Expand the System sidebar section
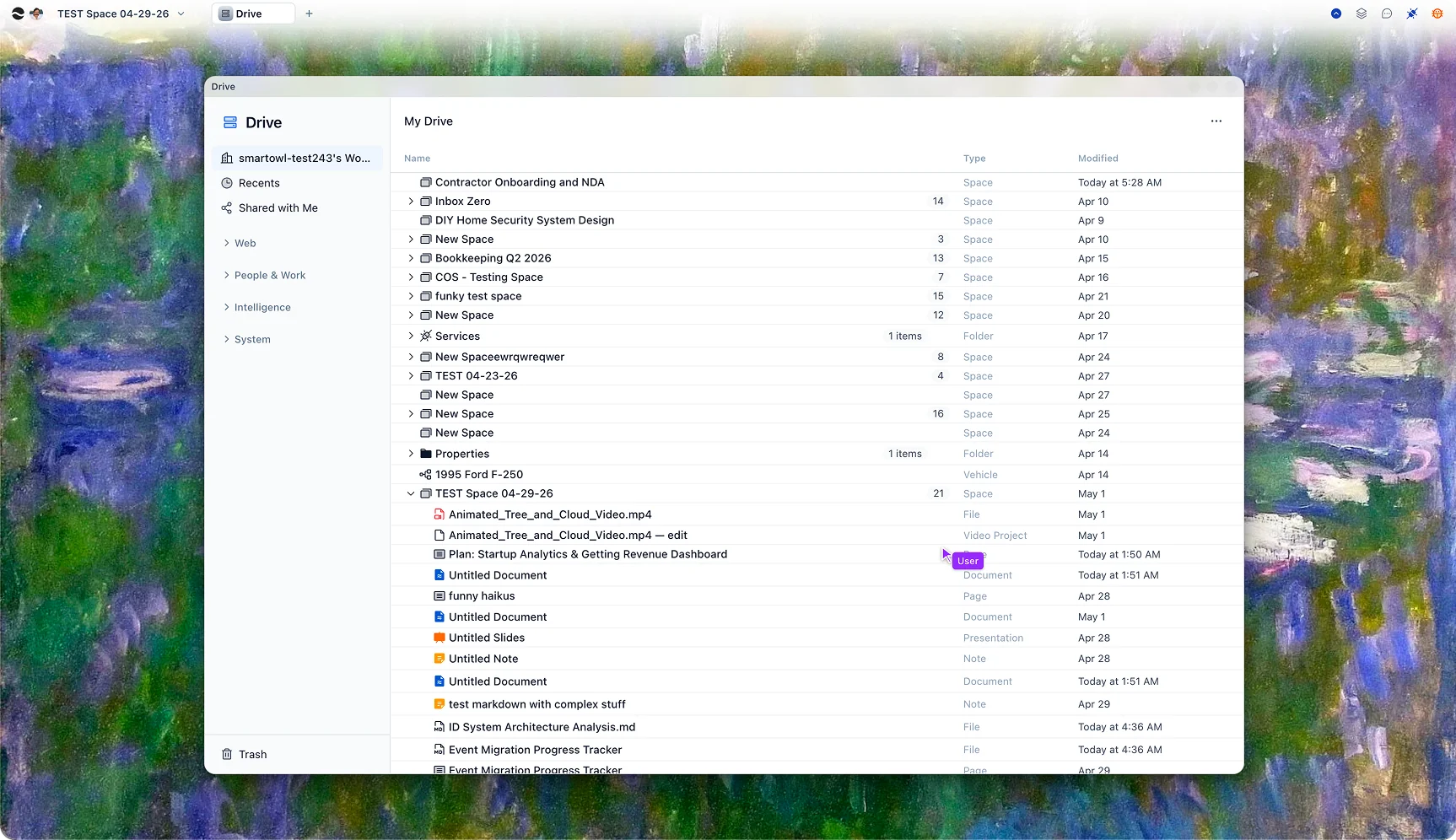 (227, 339)
